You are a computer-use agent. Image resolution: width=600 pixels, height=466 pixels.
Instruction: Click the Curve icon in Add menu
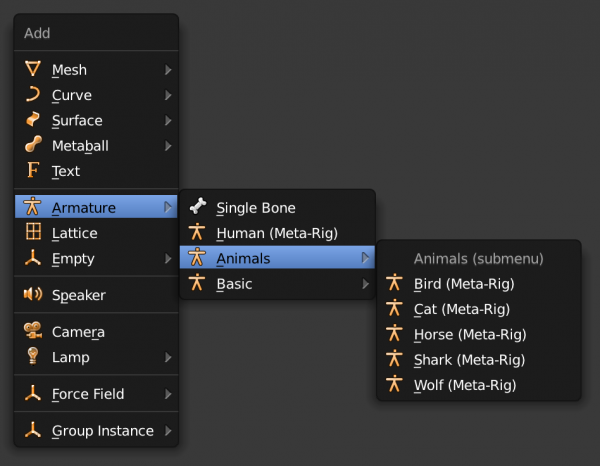(x=33, y=95)
